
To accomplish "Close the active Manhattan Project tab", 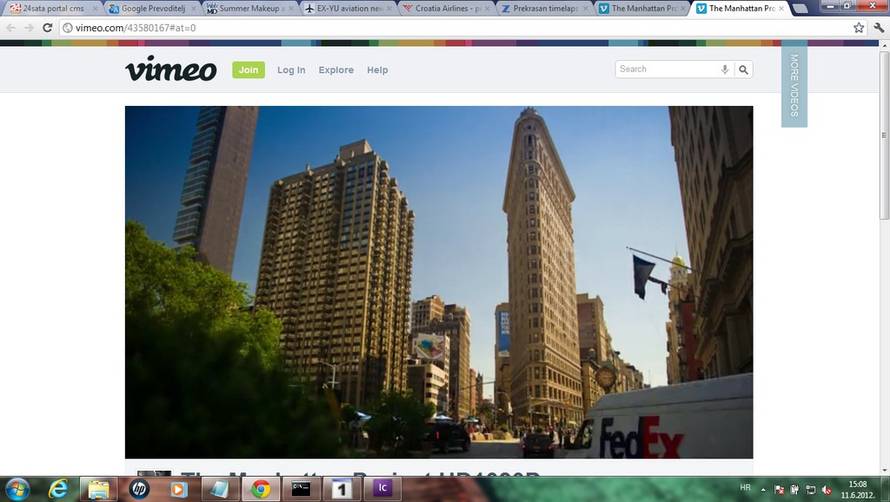I will tap(782, 9).
